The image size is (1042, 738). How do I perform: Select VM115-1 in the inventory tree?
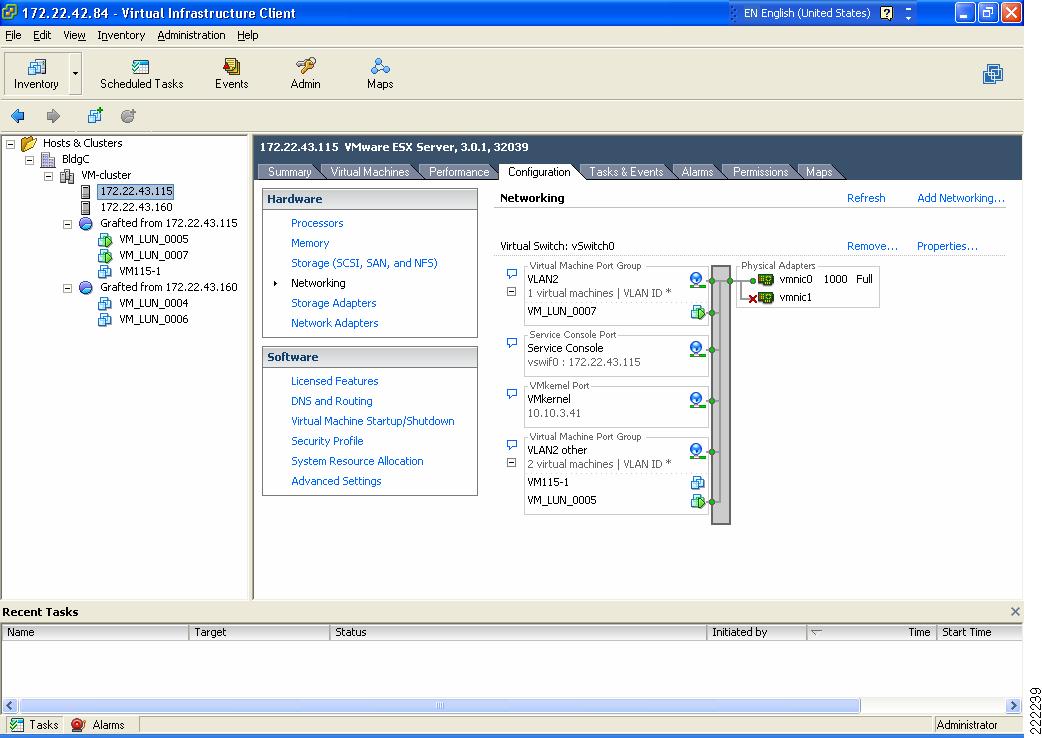click(140, 271)
